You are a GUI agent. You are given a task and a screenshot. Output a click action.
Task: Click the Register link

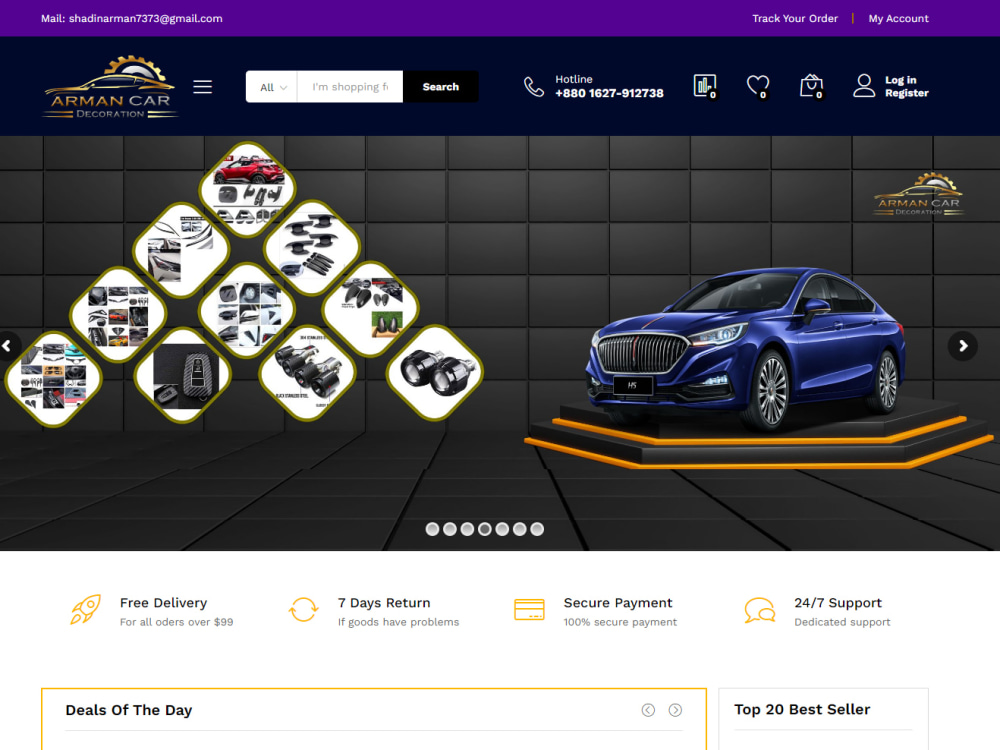(x=906, y=93)
